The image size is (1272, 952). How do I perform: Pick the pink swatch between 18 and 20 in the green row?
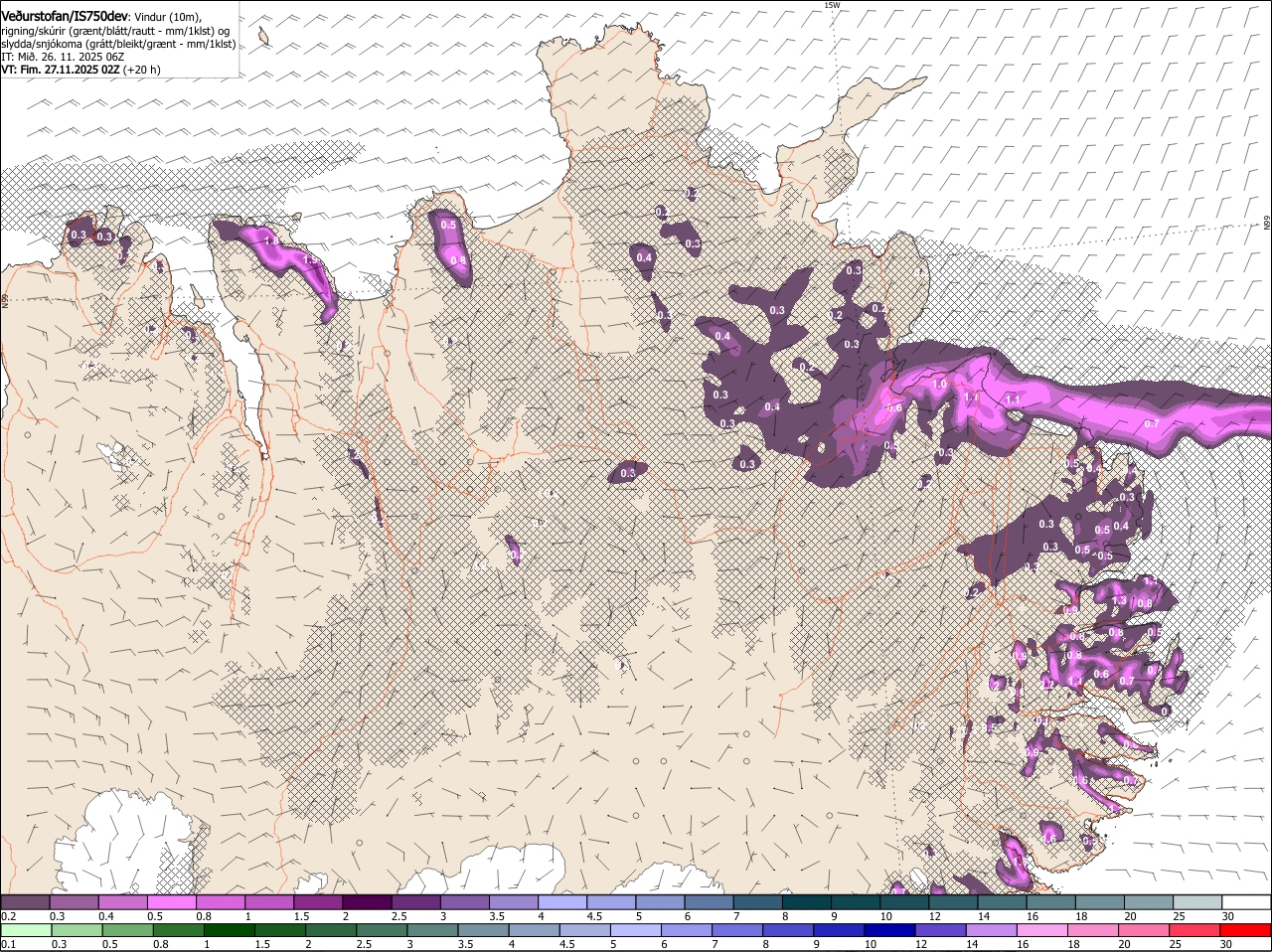click(x=1094, y=930)
